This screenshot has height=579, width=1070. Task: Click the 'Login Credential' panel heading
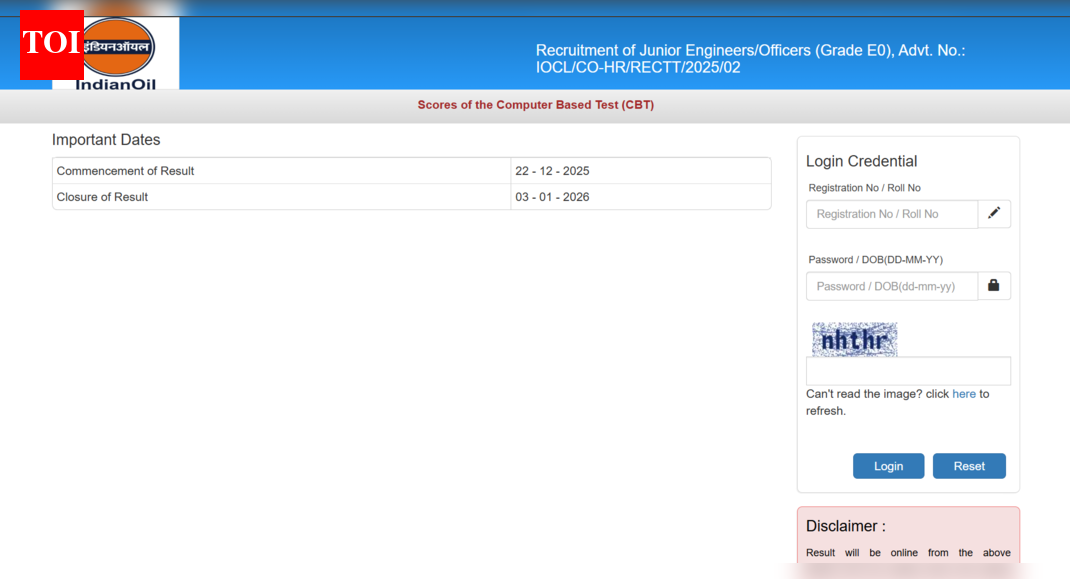pos(860,160)
